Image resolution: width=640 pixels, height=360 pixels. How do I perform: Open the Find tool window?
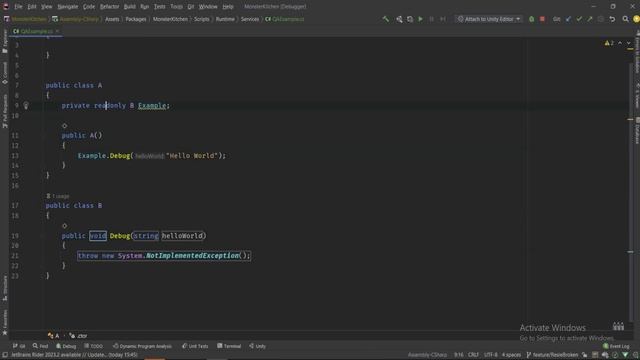coord(40,346)
